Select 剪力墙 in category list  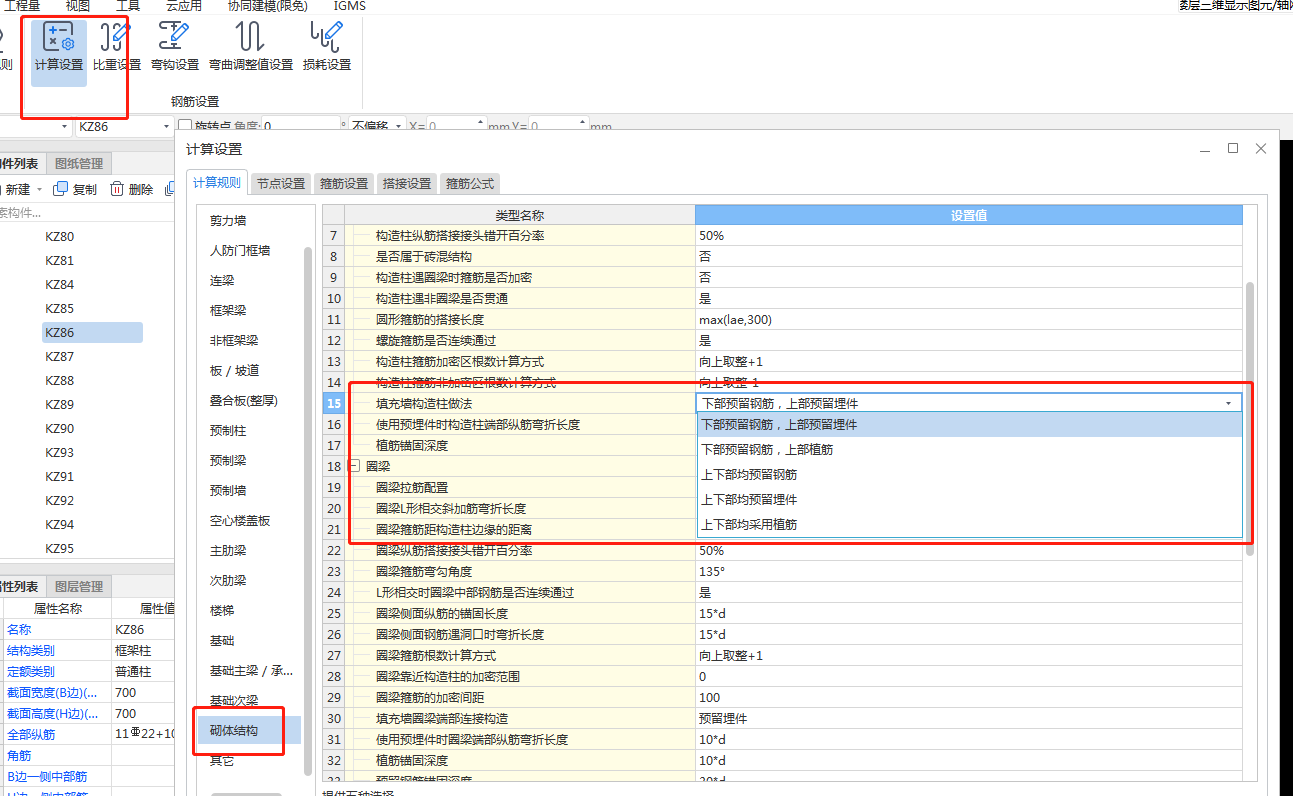coord(228,221)
